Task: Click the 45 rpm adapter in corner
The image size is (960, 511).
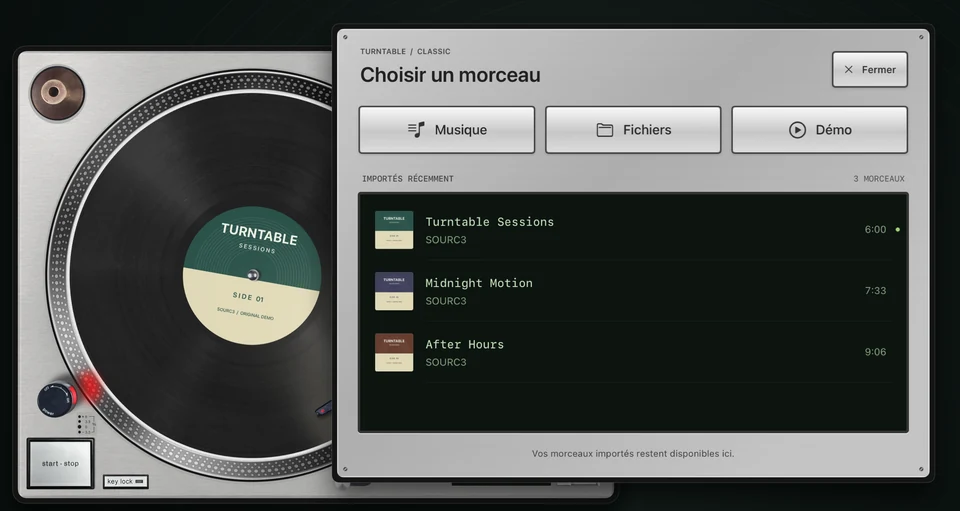Action: pyautogui.click(x=58, y=93)
